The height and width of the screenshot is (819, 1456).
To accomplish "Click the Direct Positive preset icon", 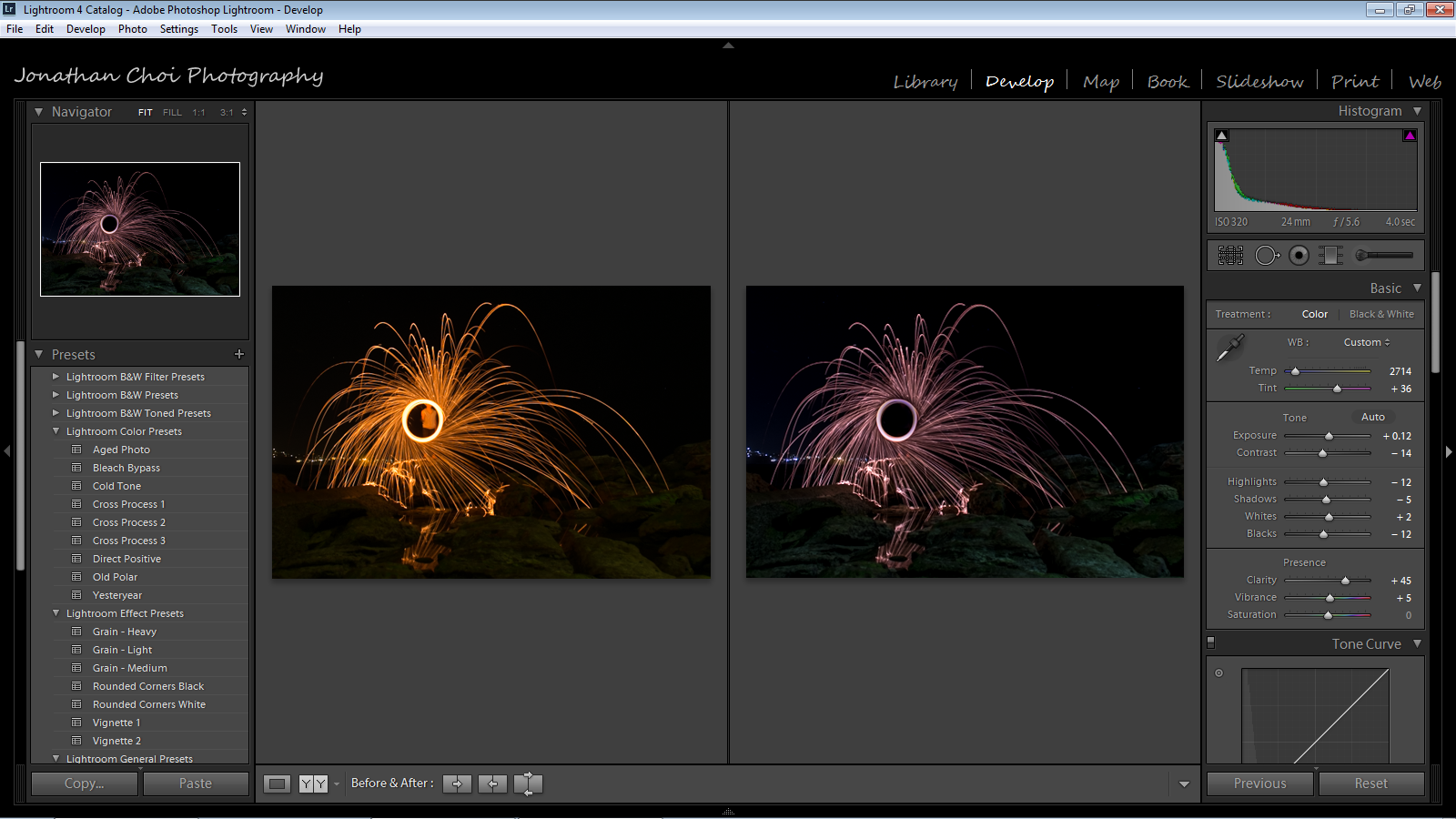I will pos(76,559).
